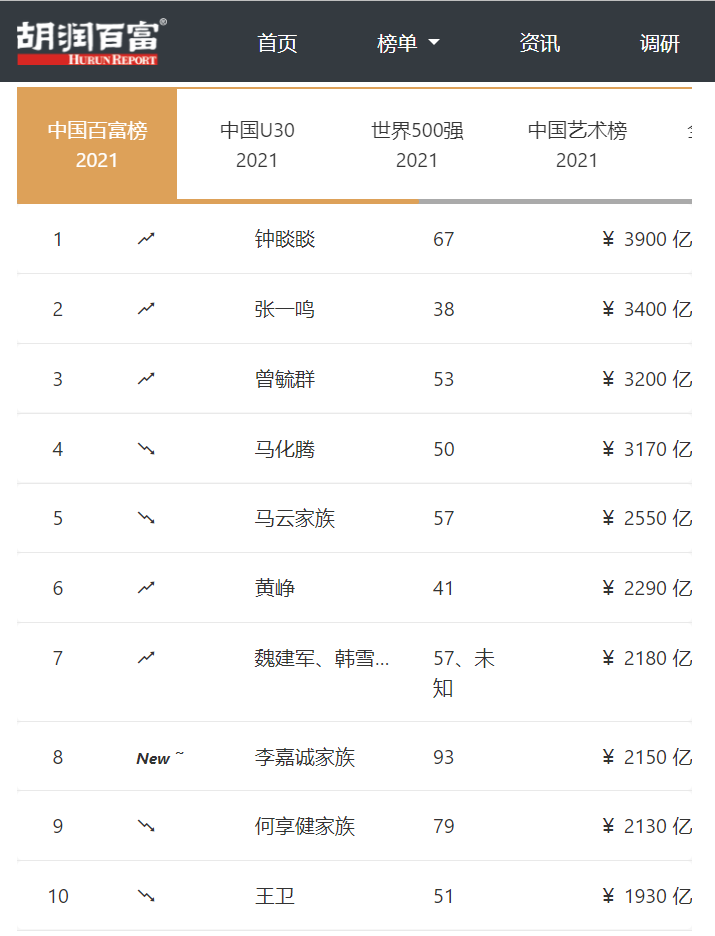Image resolution: width=715 pixels, height=936 pixels.
Task: Open the 调研 navigation item
Action: coord(659,43)
